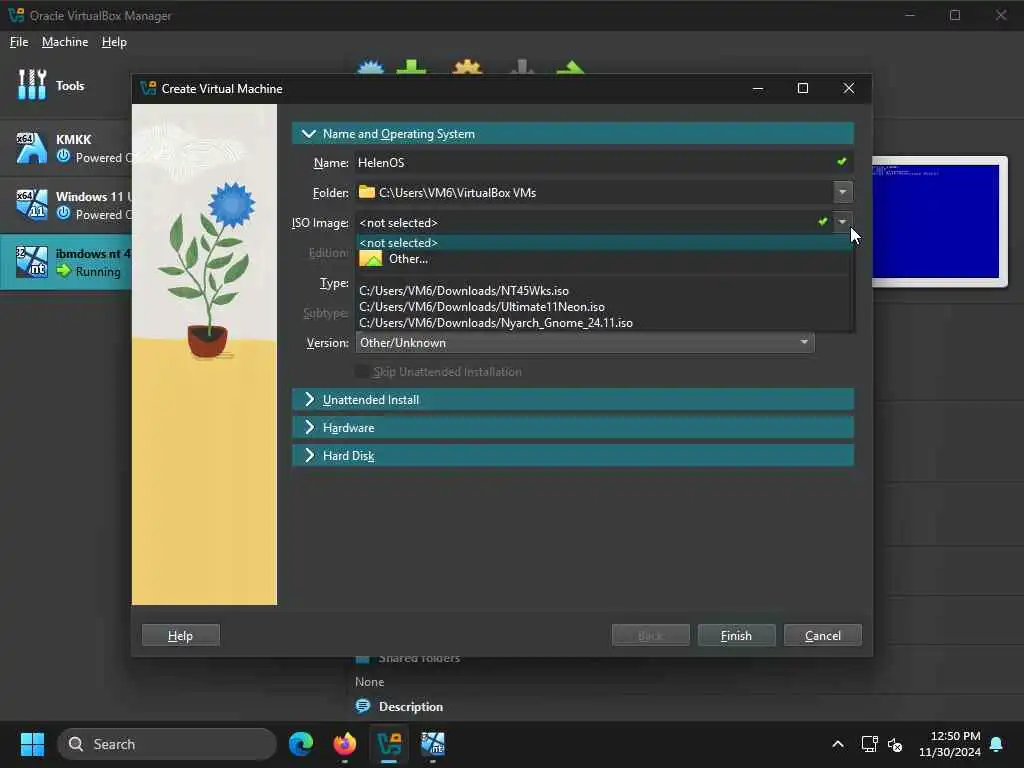Click the Help button in dialog

181,635
